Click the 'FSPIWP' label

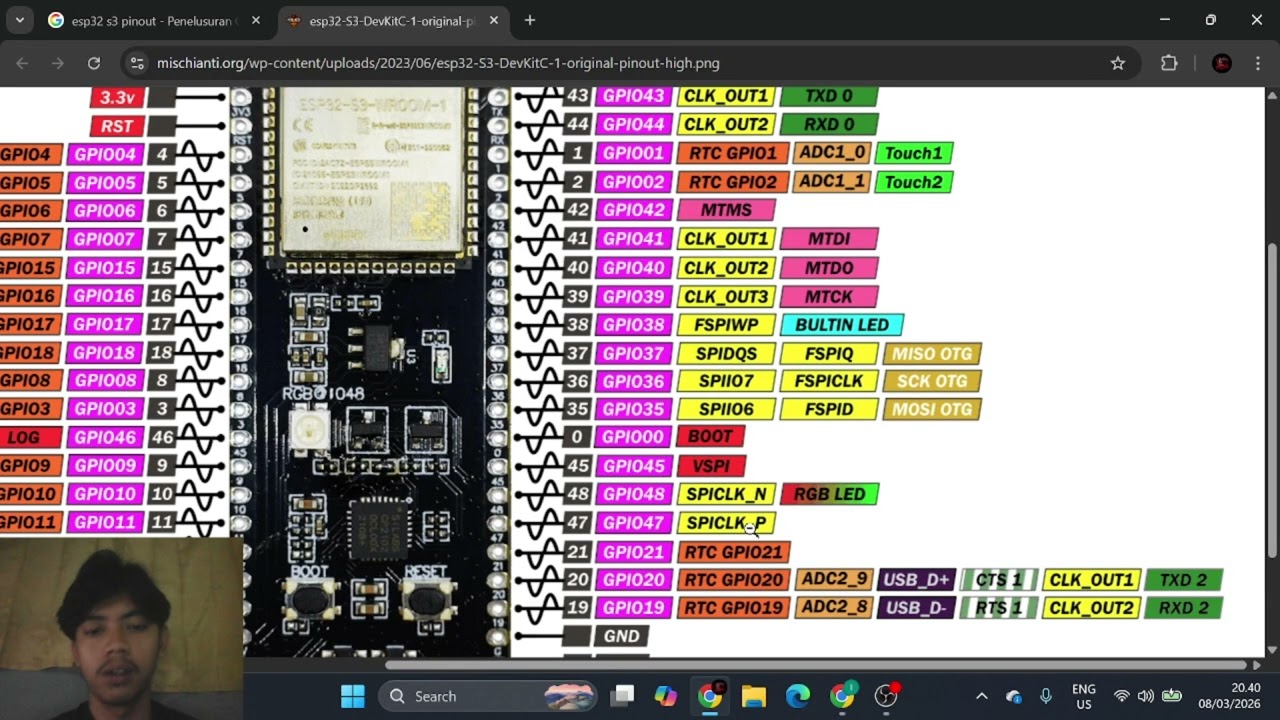point(727,325)
